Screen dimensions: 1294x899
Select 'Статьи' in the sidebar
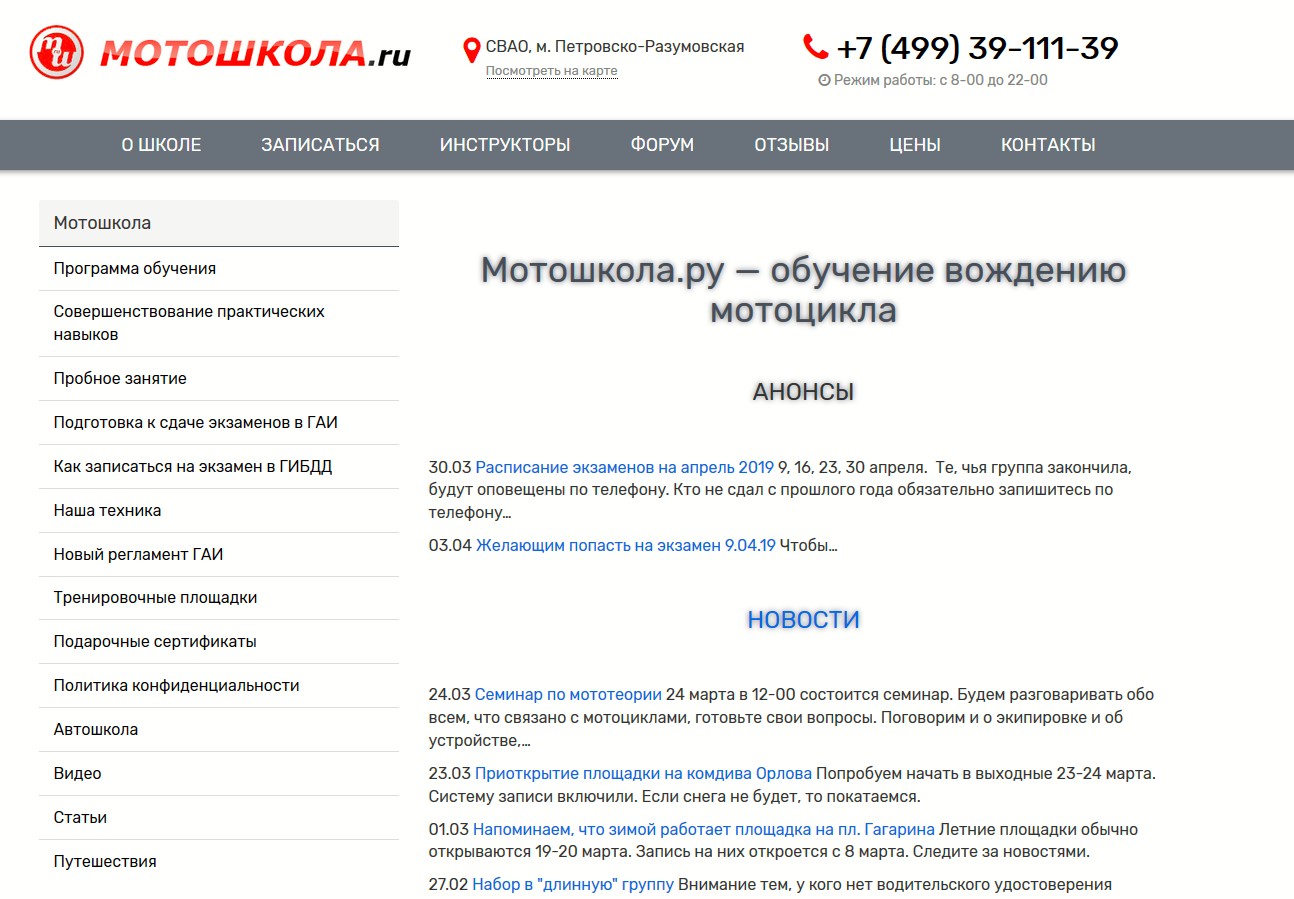[x=219, y=818]
